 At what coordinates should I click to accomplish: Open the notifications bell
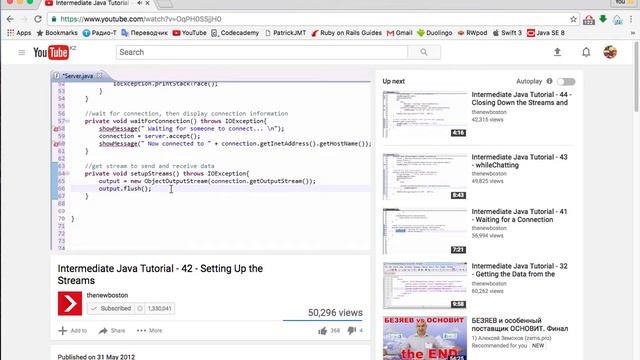[586, 52]
